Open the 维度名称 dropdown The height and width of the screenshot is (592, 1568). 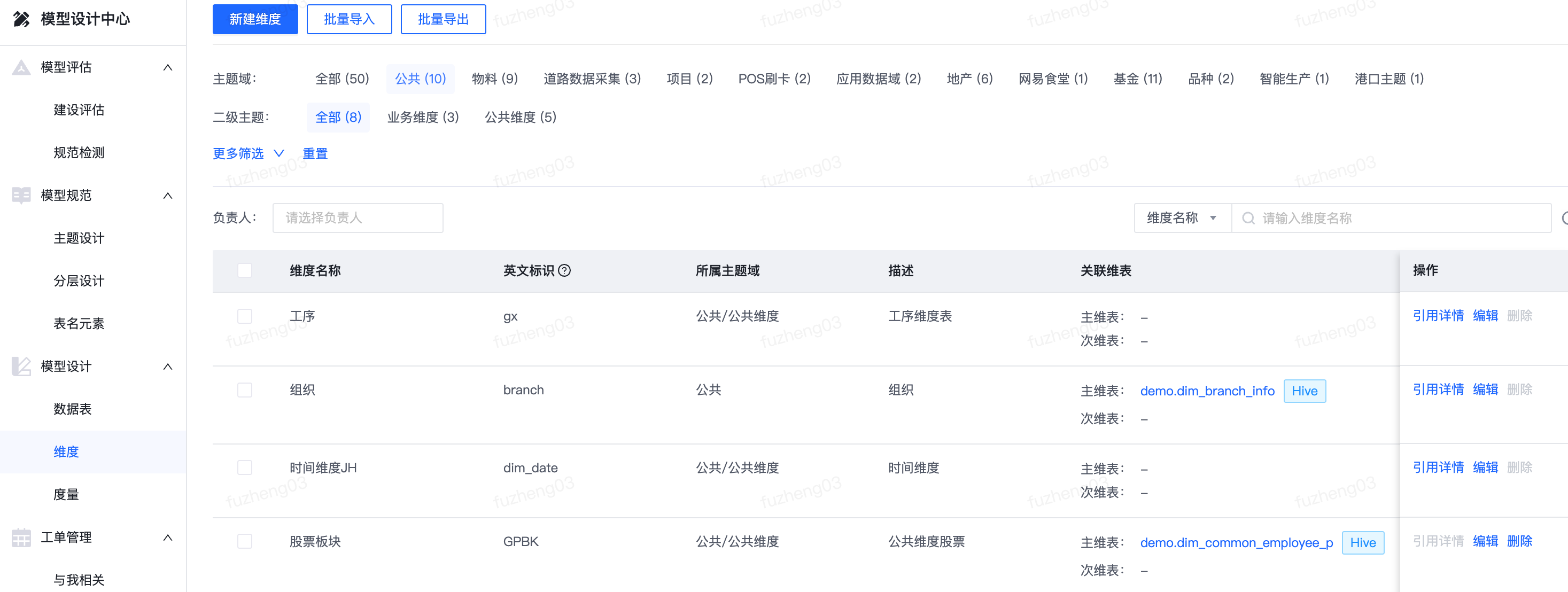1182,217
